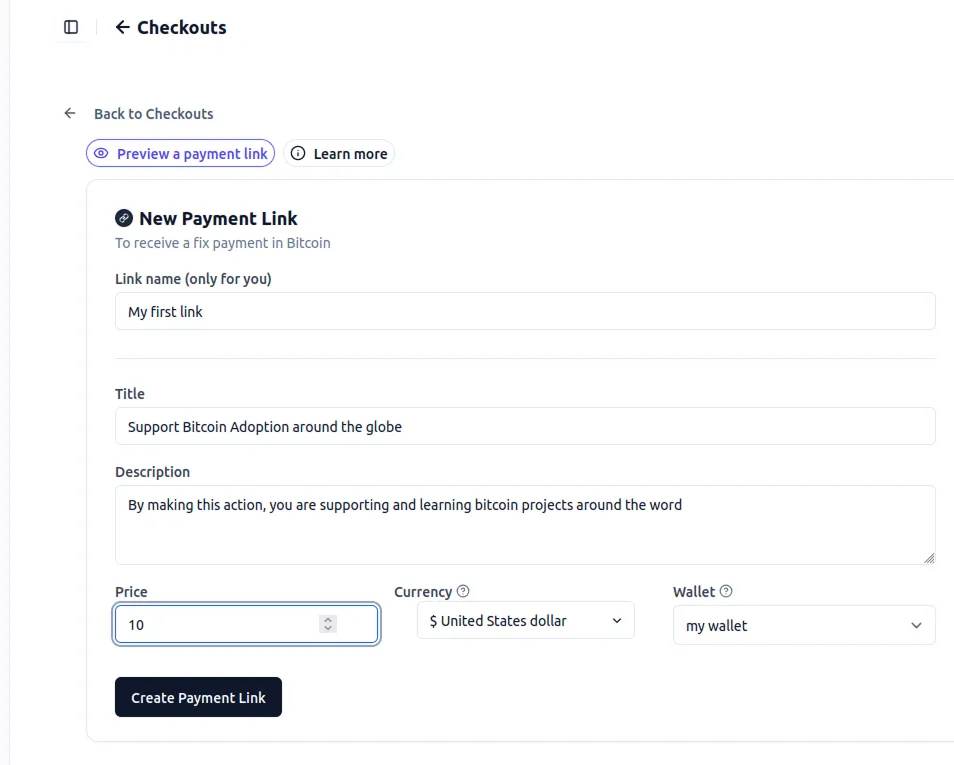Click the arrow beside Back to Checkouts
The height and width of the screenshot is (765, 954).
point(68,113)
